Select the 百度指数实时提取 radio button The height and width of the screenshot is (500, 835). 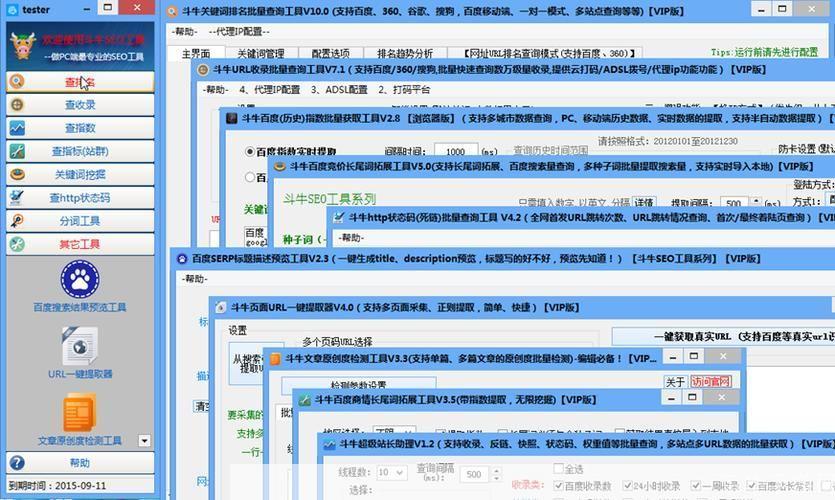[249, 152]
